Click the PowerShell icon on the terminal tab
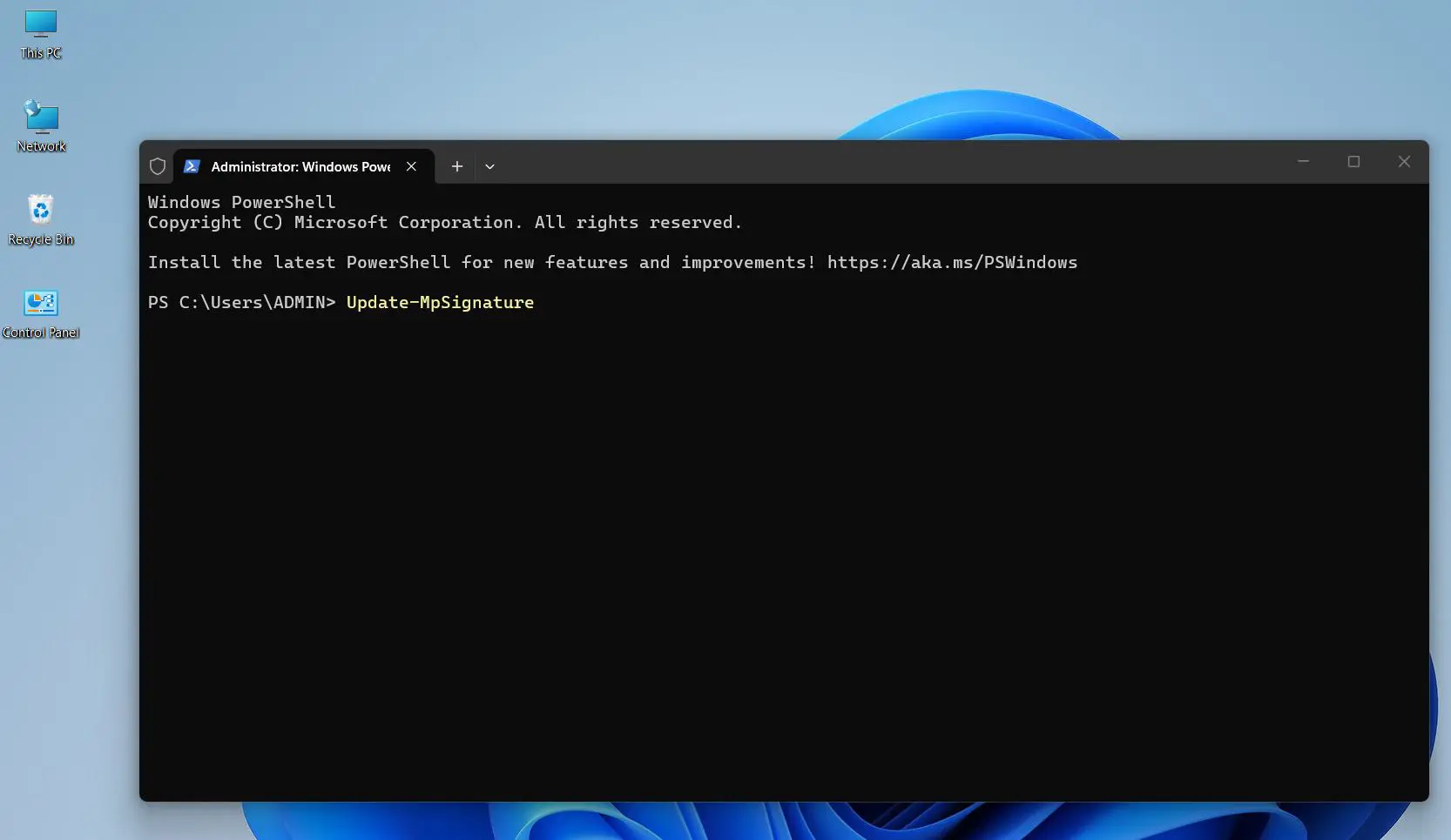The image size is (1451, 840). (191, 166)
